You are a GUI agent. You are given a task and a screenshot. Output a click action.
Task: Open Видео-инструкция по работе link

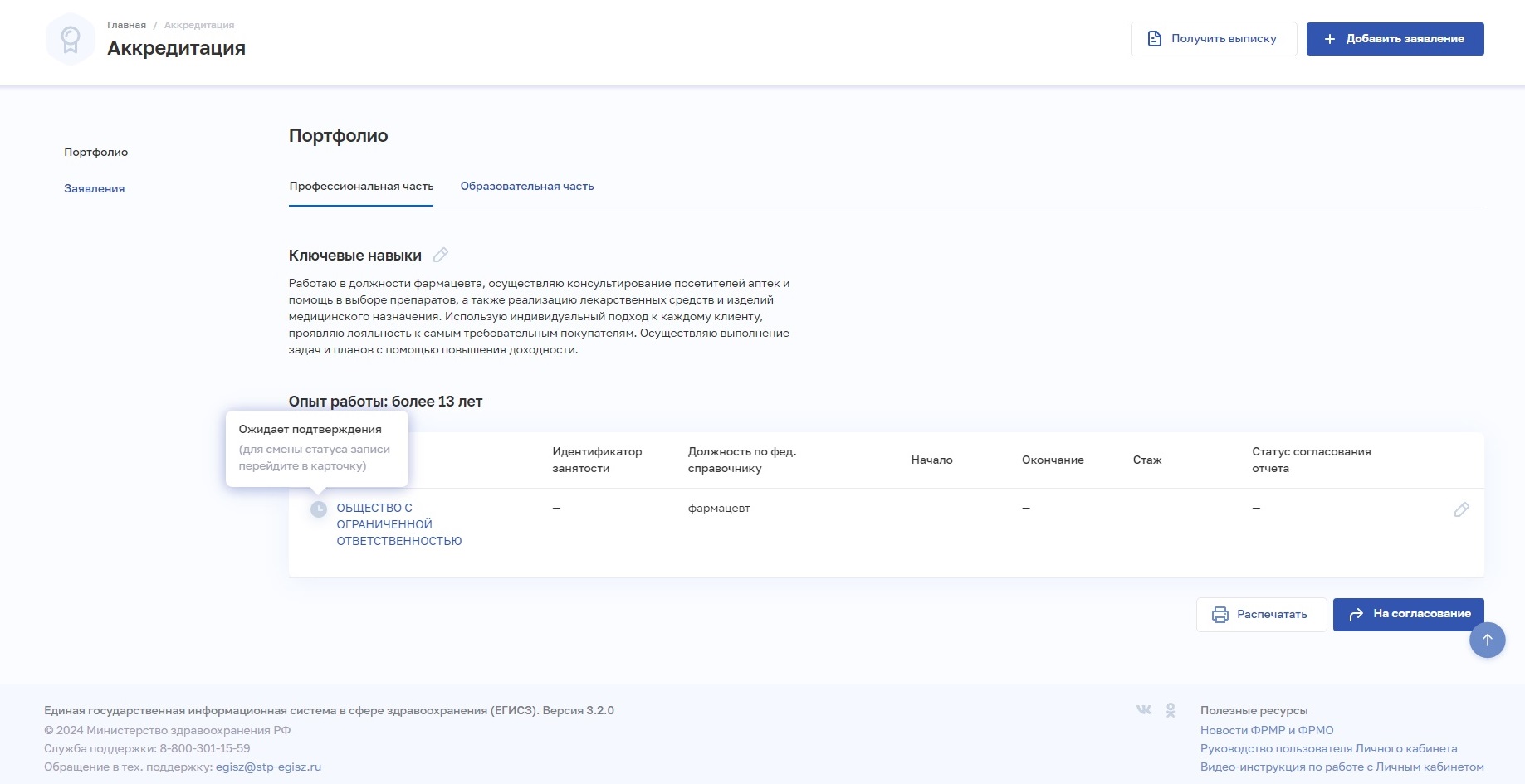click(x=1342, y=767)
